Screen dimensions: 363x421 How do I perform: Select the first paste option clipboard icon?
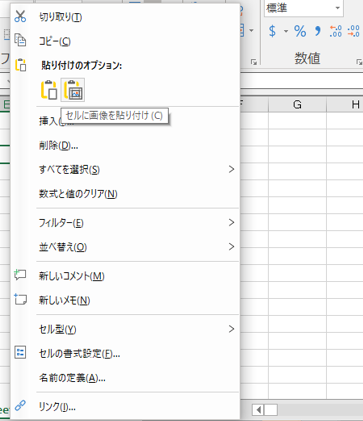[x=49, y=90]
